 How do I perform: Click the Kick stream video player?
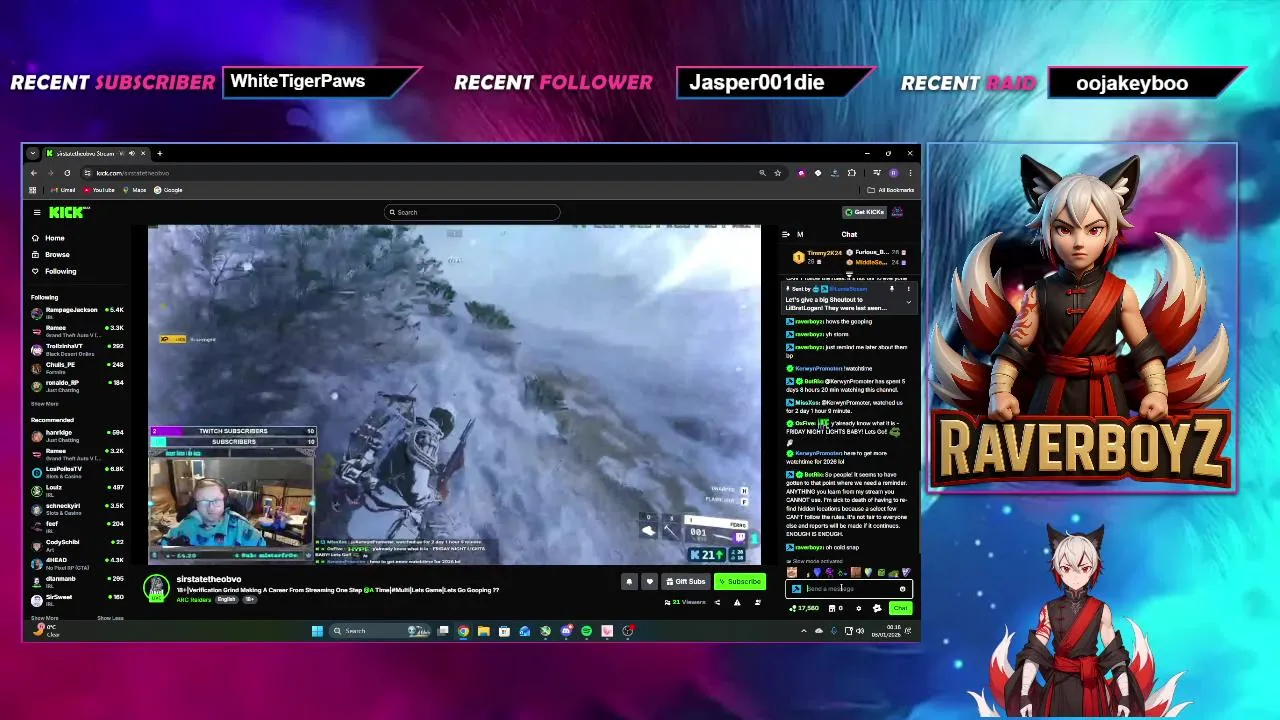point(454,395)
